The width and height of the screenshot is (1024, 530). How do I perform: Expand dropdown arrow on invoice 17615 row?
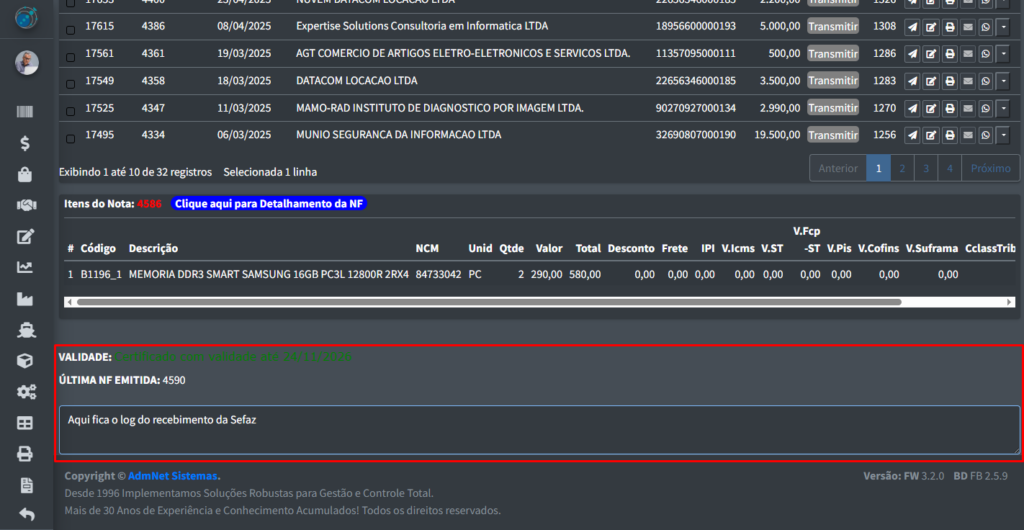(1004, 27)
